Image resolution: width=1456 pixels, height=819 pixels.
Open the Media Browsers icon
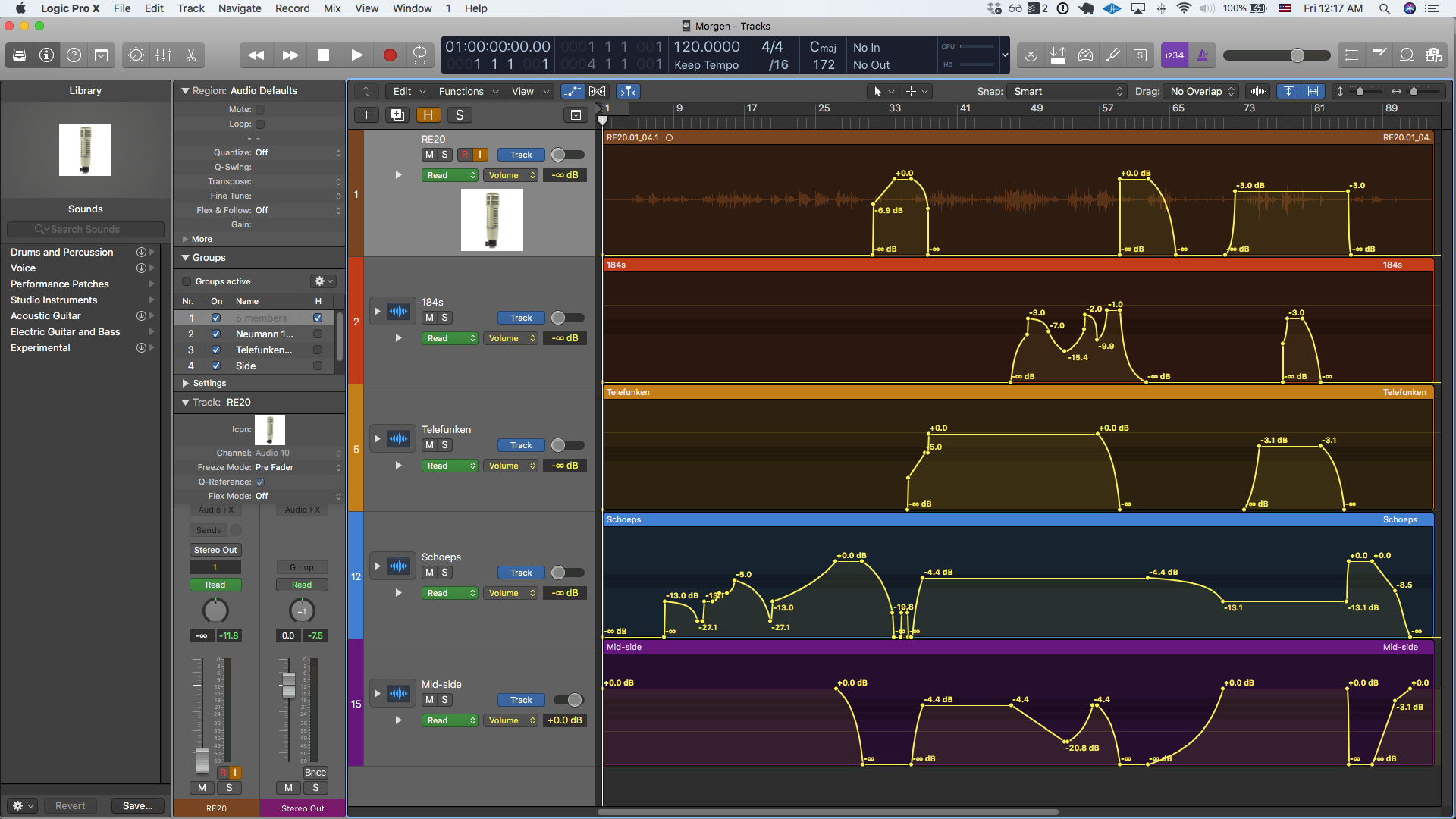tap(1433, 55)
